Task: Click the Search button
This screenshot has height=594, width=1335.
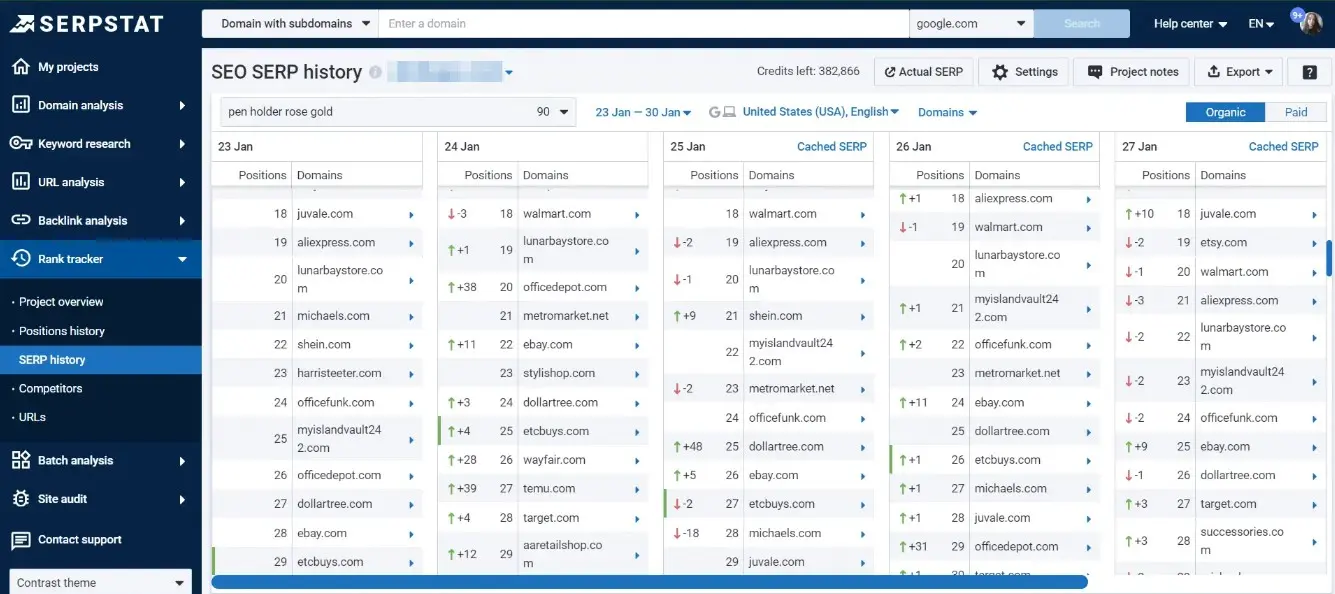Action: (1082, 23)
